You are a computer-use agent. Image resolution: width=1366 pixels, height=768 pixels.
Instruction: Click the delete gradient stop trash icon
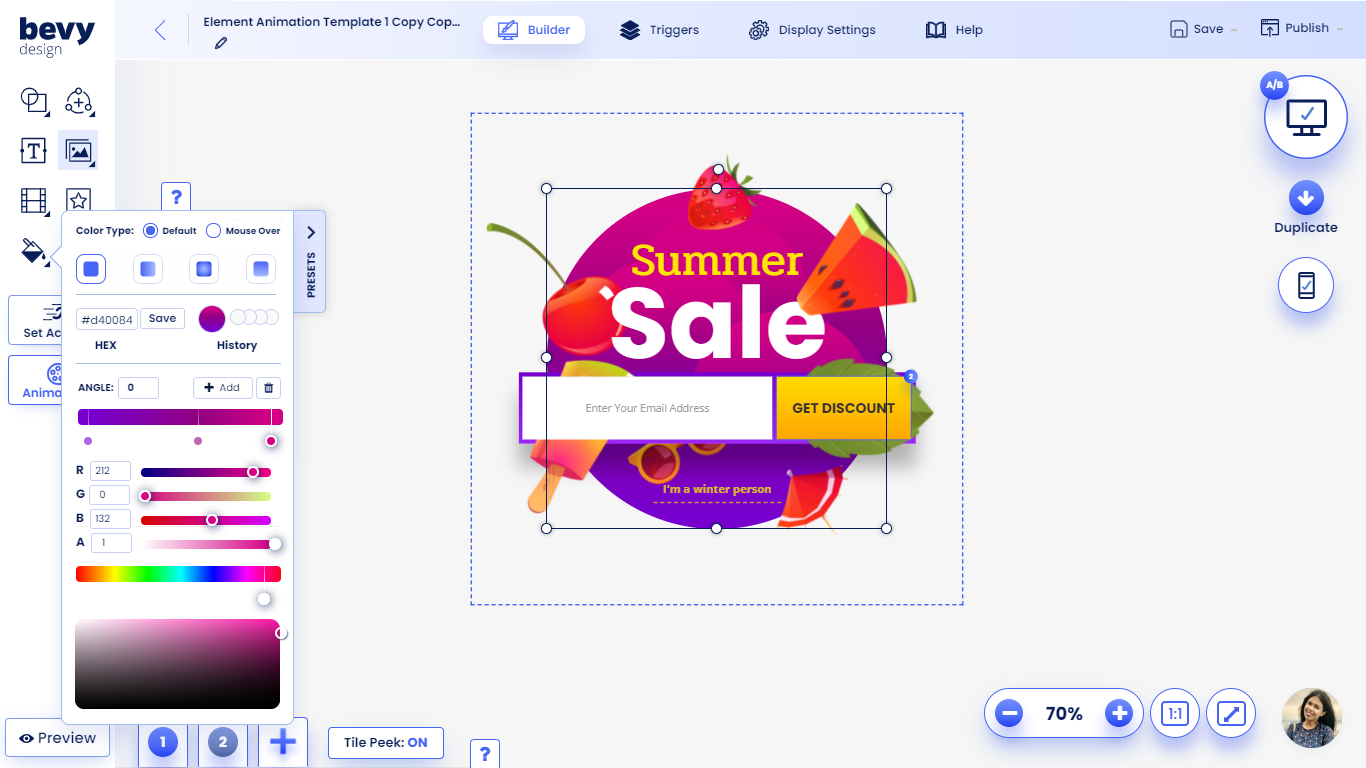pos(268,387)
